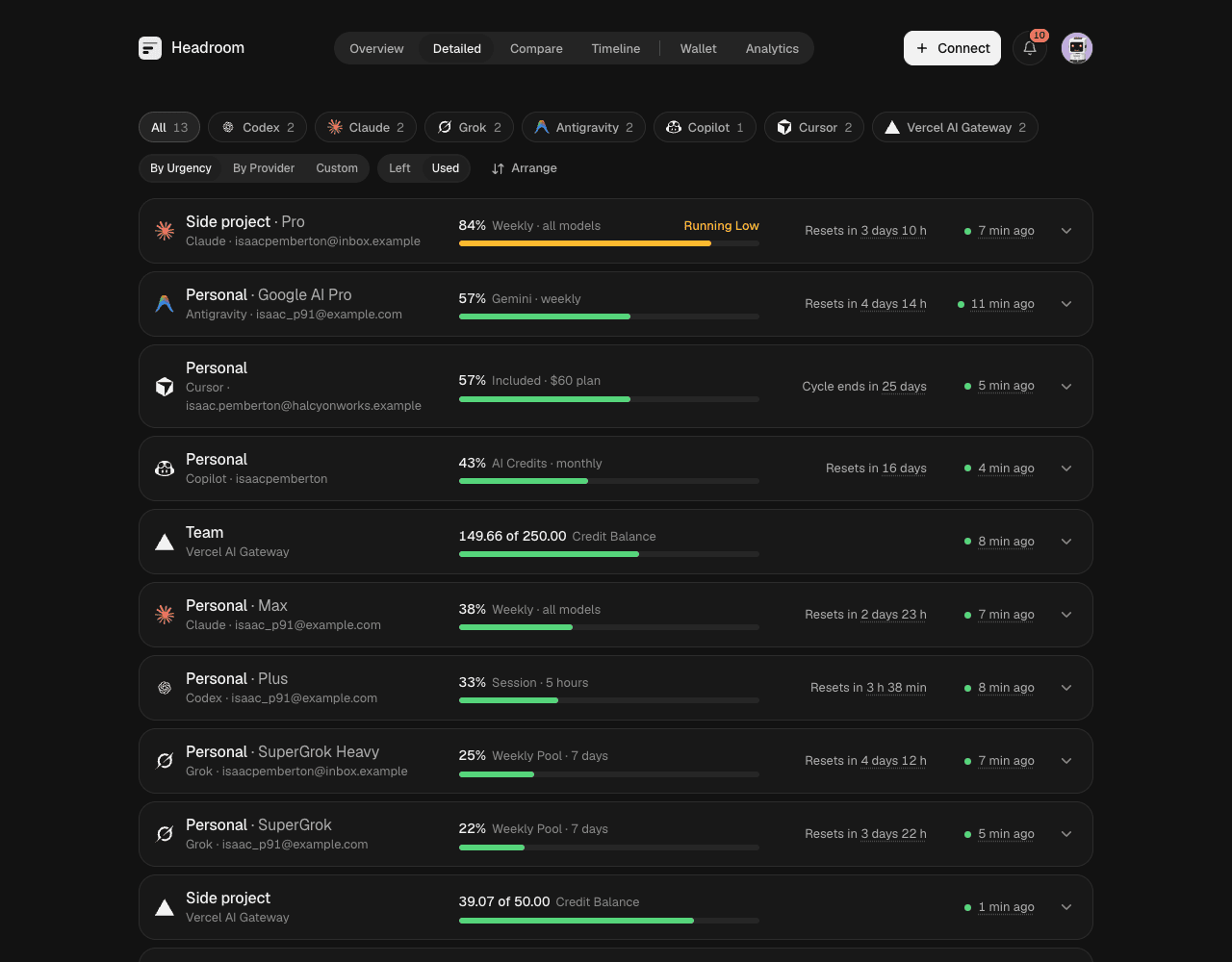
Task: Expand the Personal Plus Codex row
Action: point(1066,688)
